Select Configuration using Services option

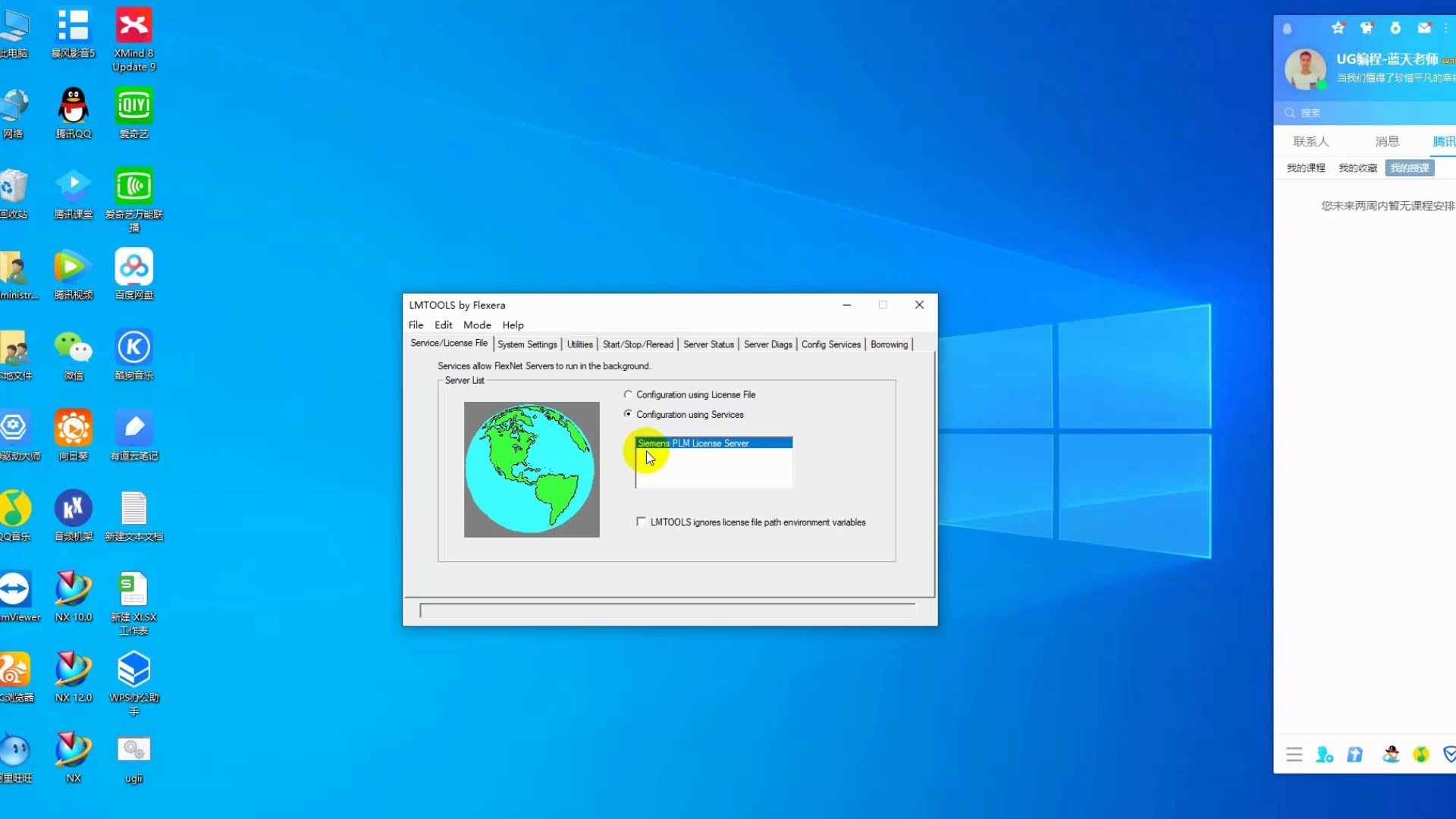coord(628,414)
